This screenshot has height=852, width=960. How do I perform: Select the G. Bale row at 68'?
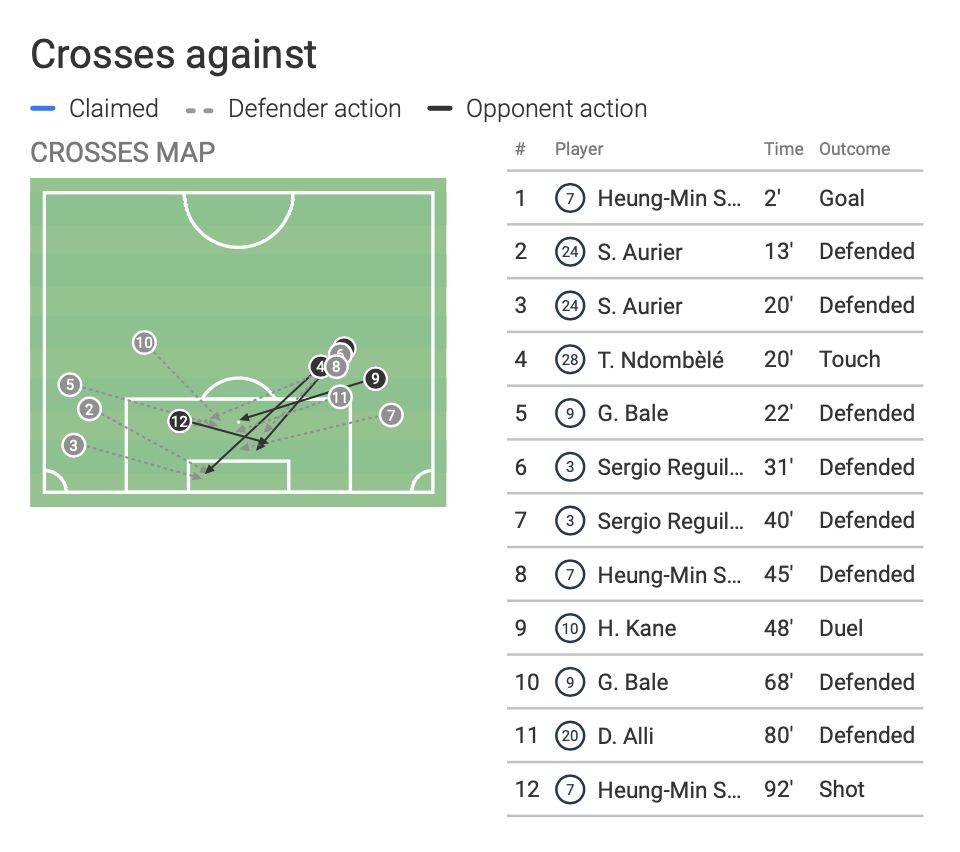(714, 683)
